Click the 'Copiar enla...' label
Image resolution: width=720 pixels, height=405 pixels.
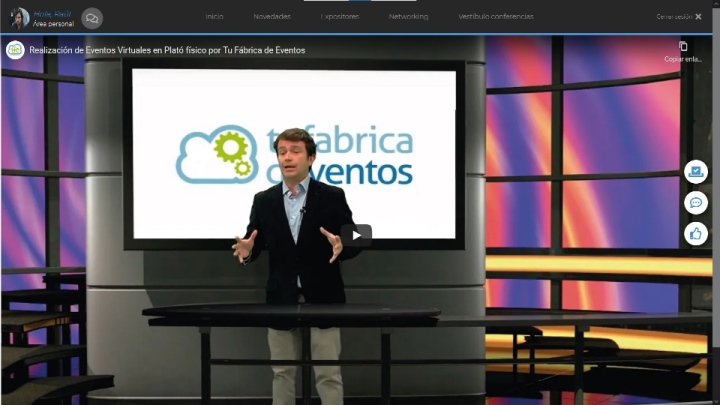[x=683, y=59]
